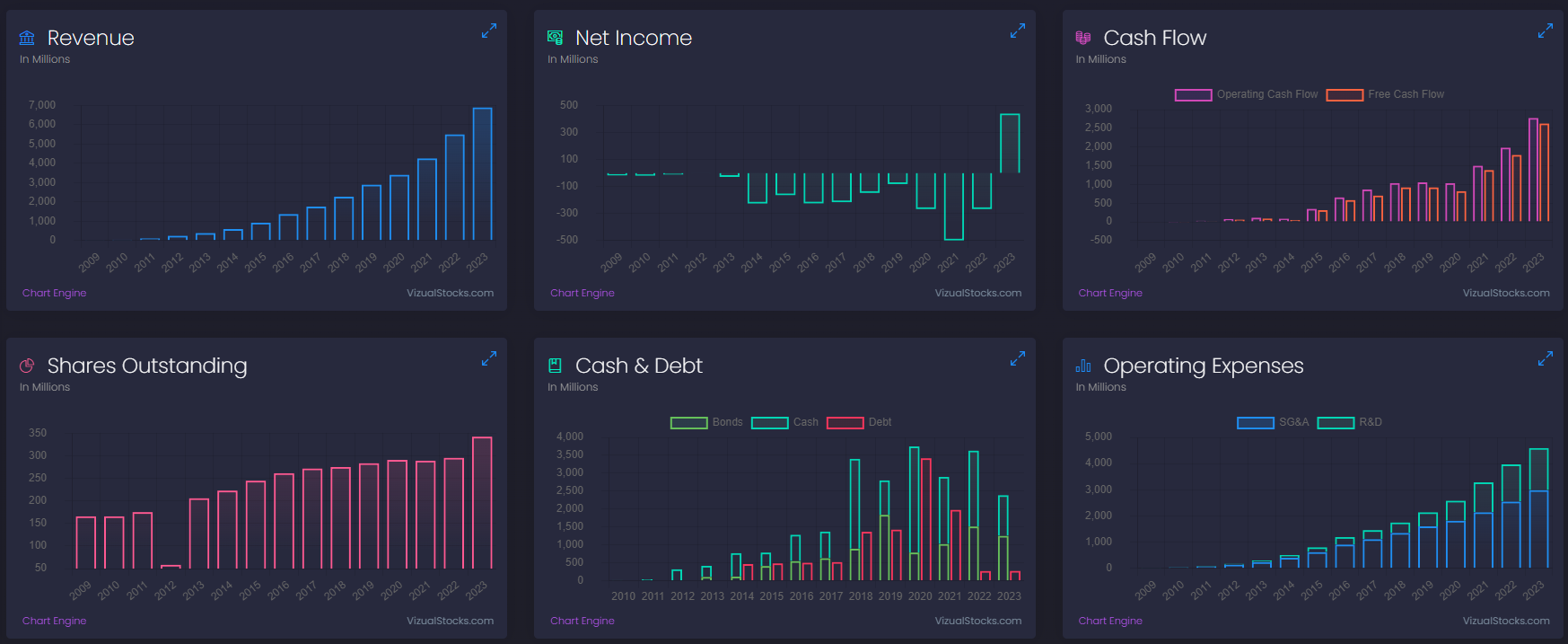
Task: Click VizualStocks.com text in Shares Outstanding card
Action: point(450,621)
